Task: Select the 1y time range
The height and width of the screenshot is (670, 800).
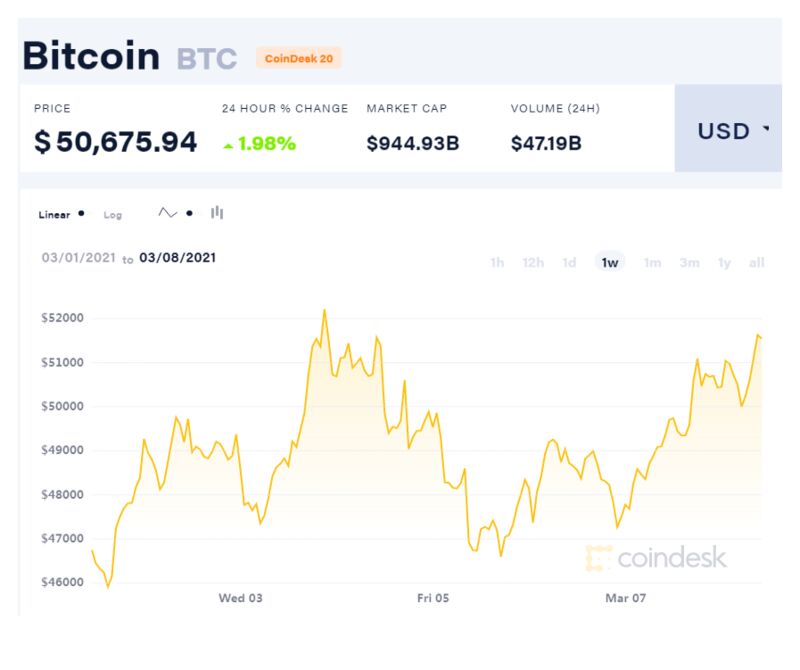Action: [x=724, y=262]
